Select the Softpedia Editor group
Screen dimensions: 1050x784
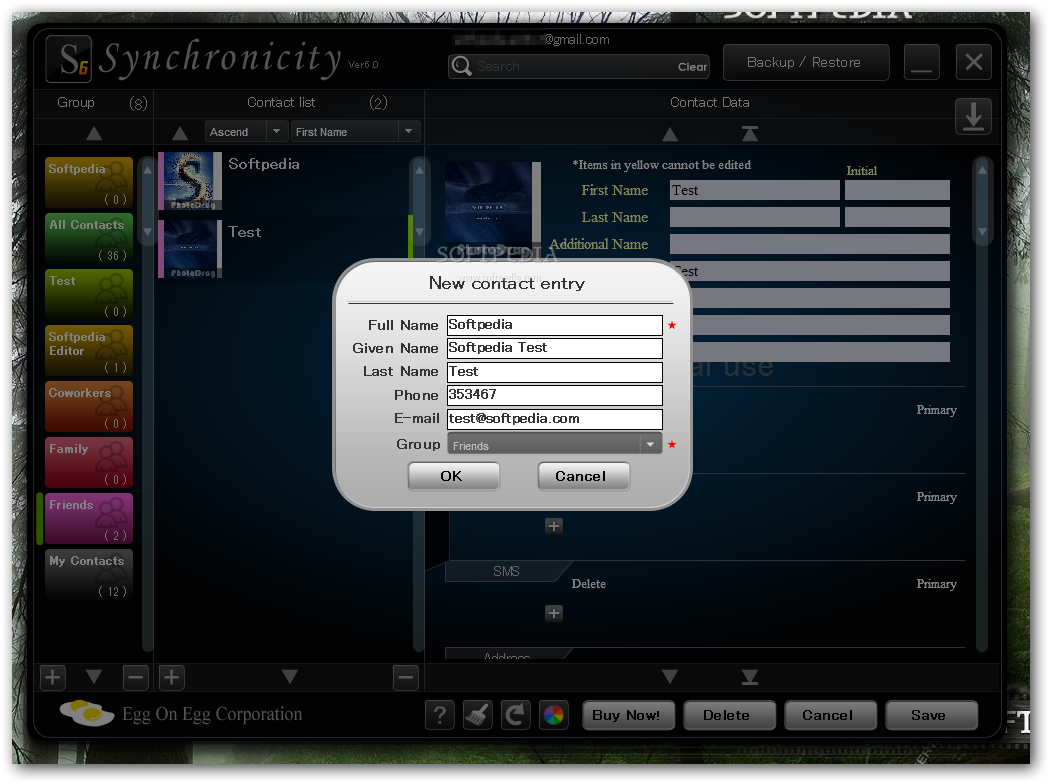[x=89, y=351]
